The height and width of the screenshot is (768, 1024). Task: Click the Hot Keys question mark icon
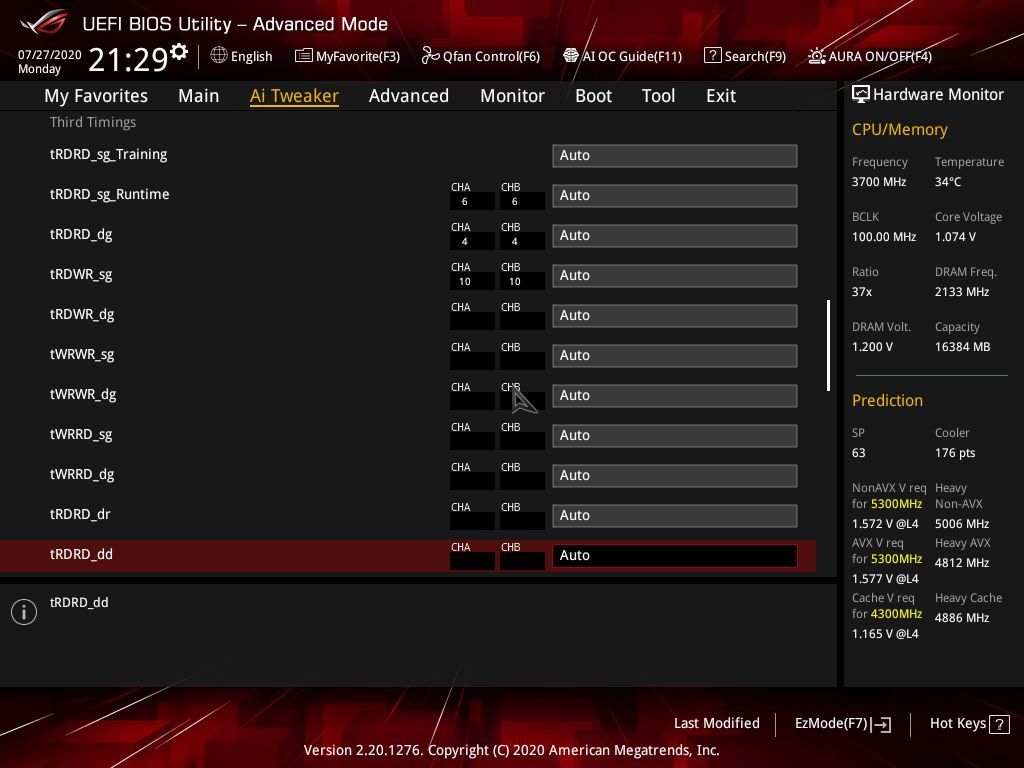tap(999, 724)
